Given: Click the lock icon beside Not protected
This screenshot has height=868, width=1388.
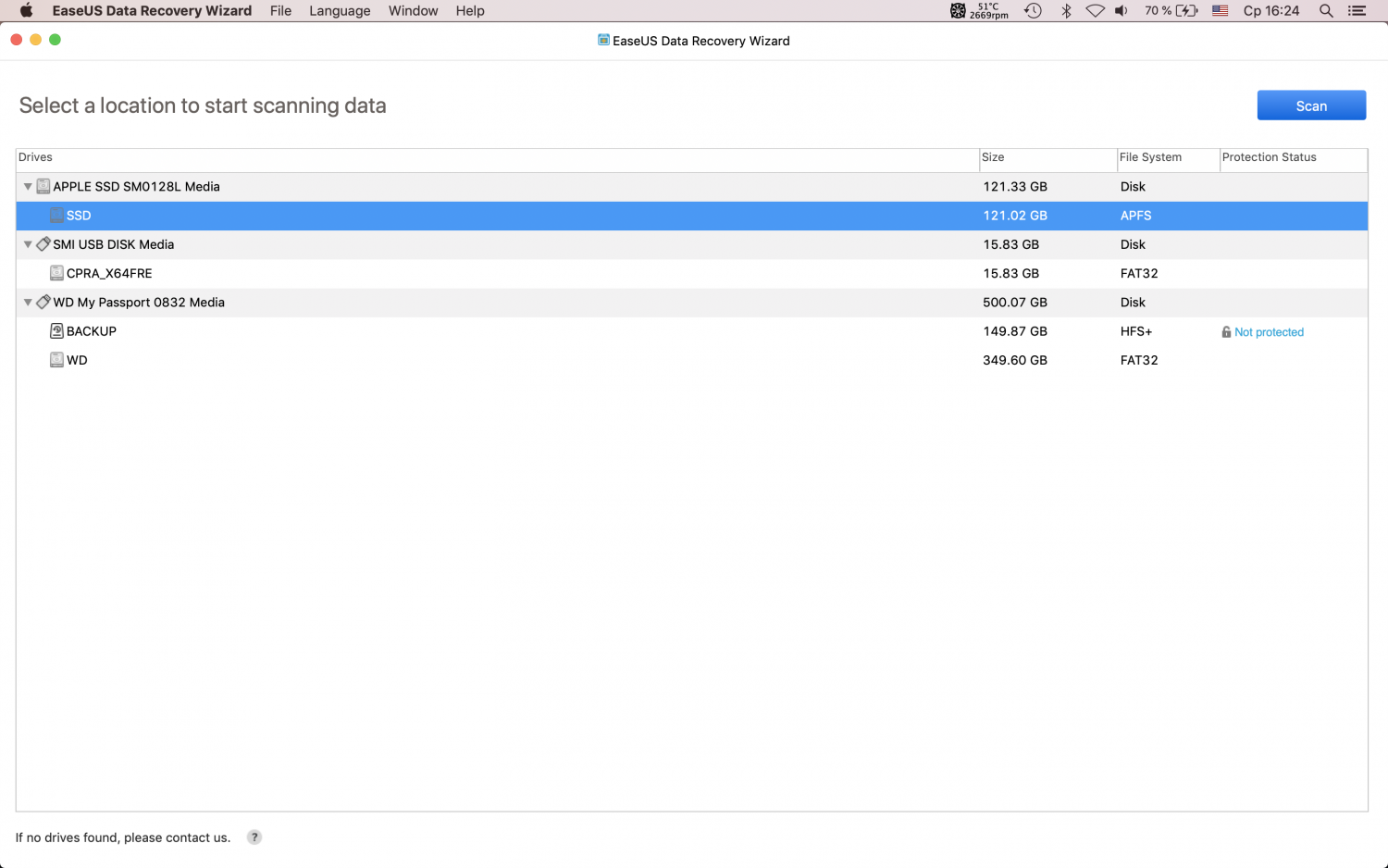Looking at the screenshot, I should click(x=1226, y=332).
